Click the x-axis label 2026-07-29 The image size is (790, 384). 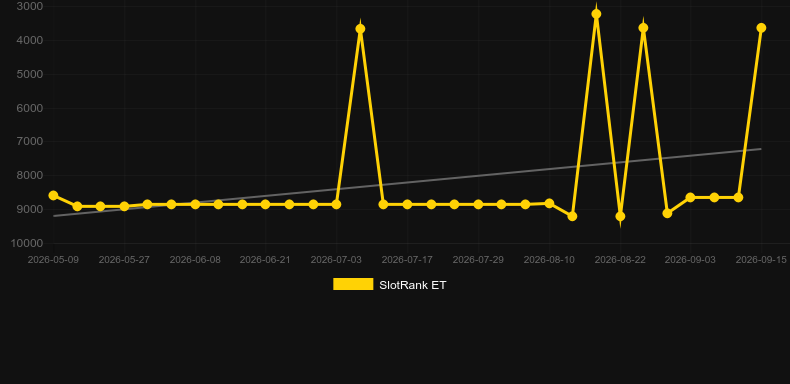(478, 260)
